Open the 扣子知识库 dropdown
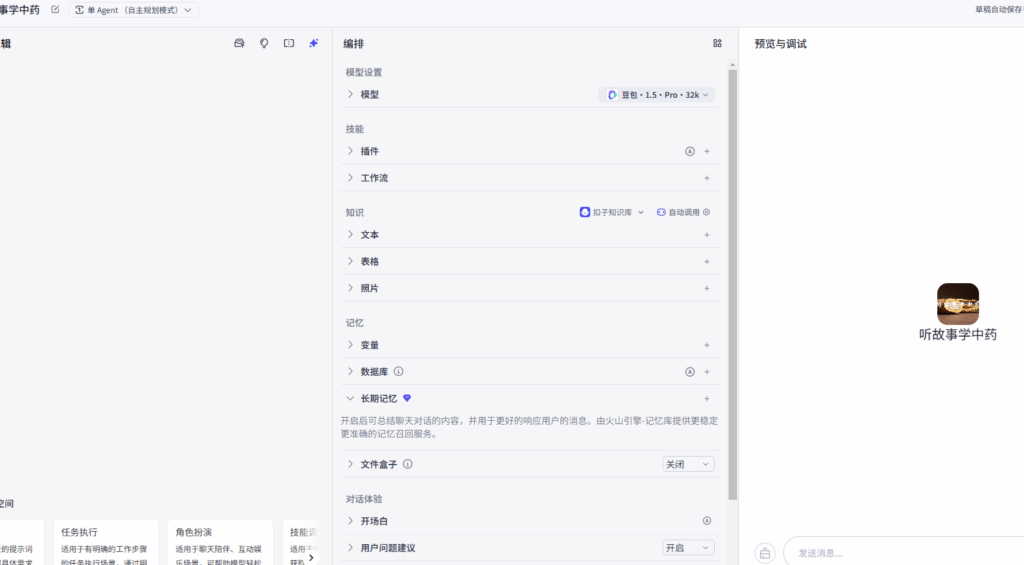The image size is (1024, 565). tap(611, 212)
